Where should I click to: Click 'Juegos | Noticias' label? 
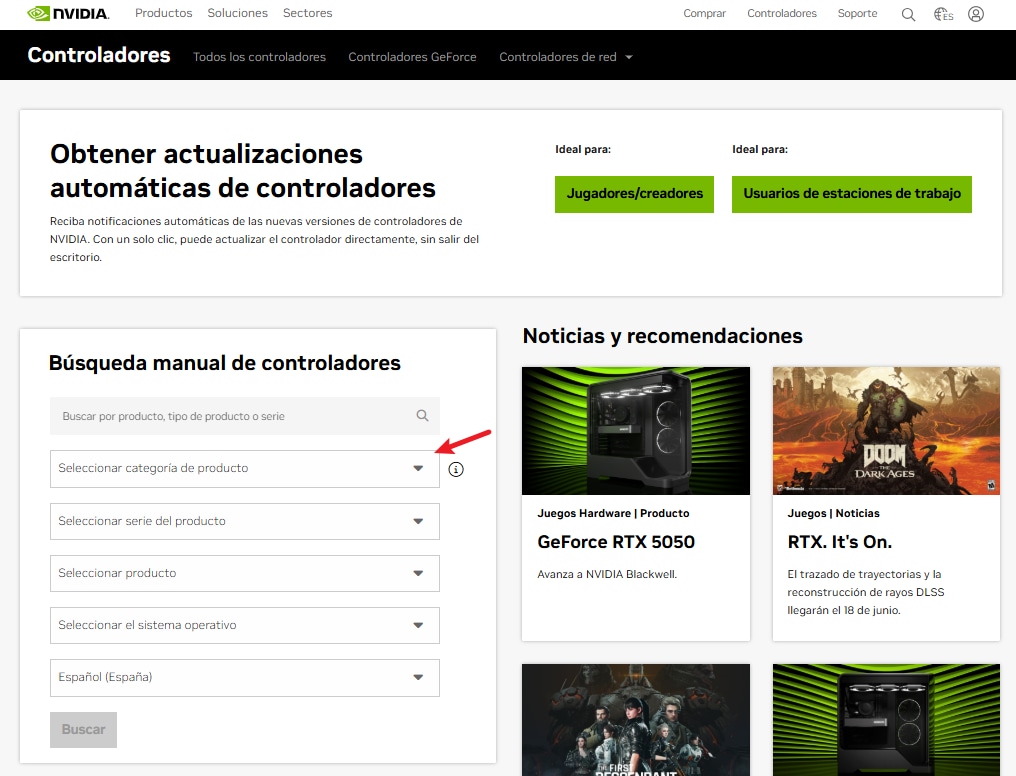[x=833, y=513]
